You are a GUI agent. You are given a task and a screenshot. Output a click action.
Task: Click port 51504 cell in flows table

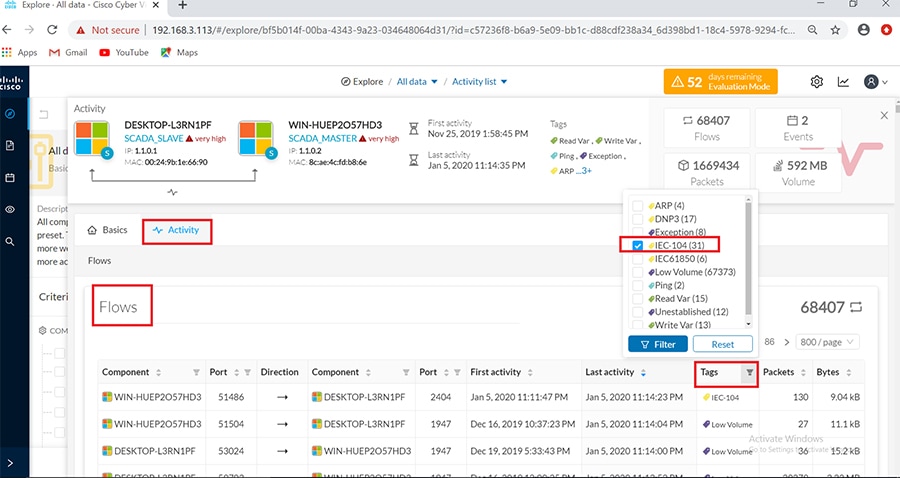point(232,424)
